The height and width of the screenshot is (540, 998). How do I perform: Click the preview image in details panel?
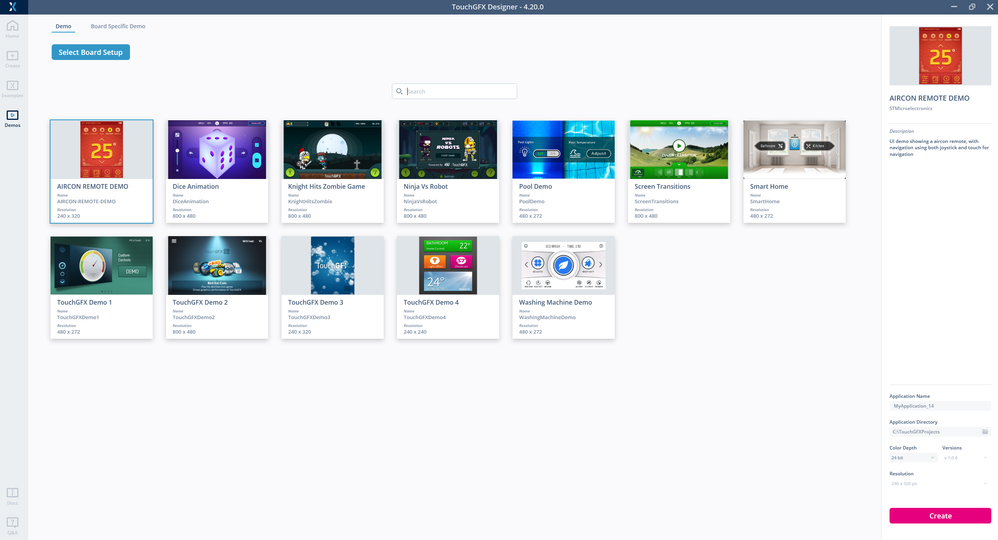(940, 55)
